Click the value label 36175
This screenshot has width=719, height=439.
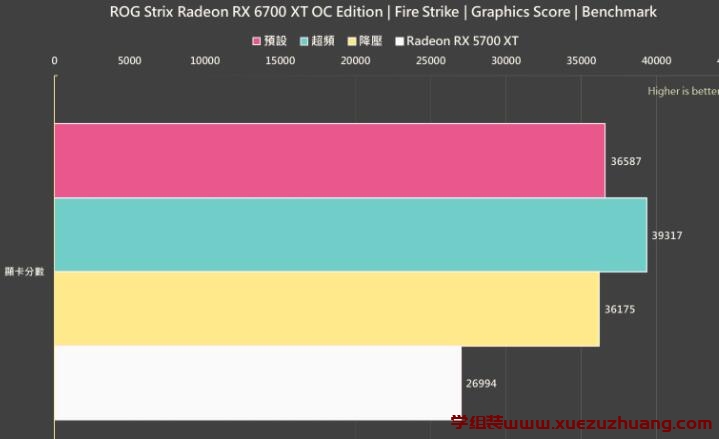[620, 309]
